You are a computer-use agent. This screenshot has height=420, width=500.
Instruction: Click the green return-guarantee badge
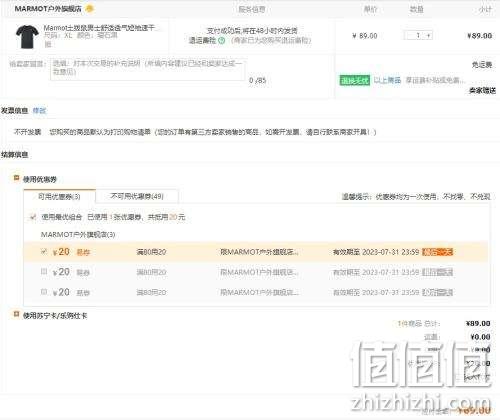pyautogui.click(x=355, y=80)
